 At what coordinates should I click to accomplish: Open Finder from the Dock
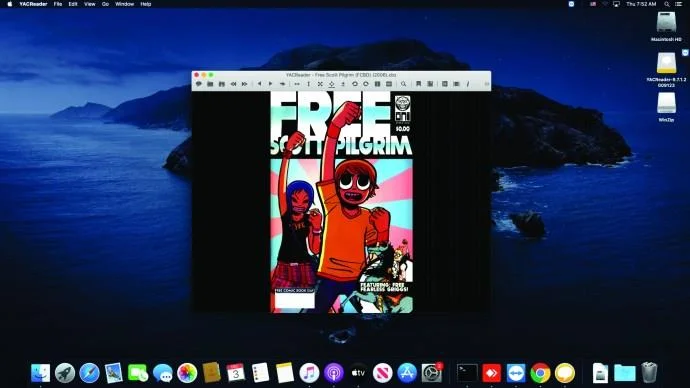[40, 373]
